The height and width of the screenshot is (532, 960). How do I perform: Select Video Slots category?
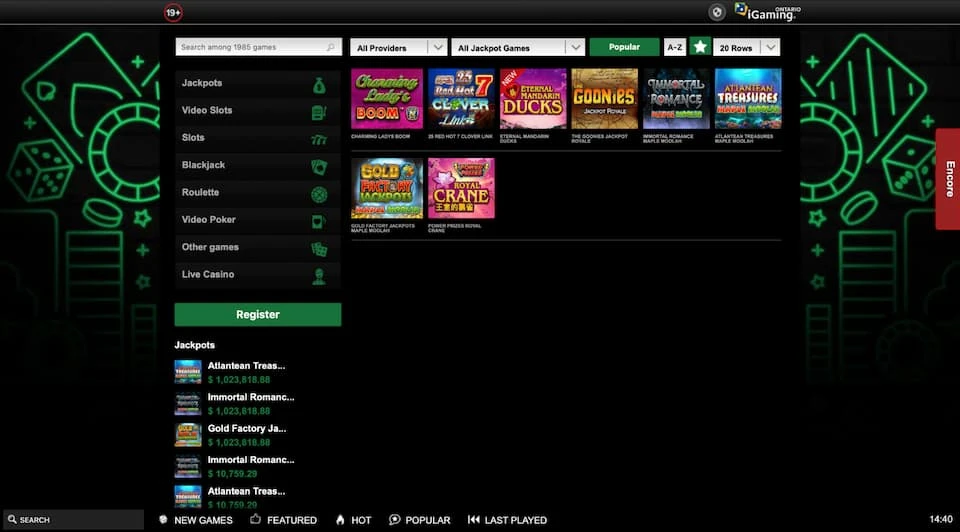click(258, 111)
